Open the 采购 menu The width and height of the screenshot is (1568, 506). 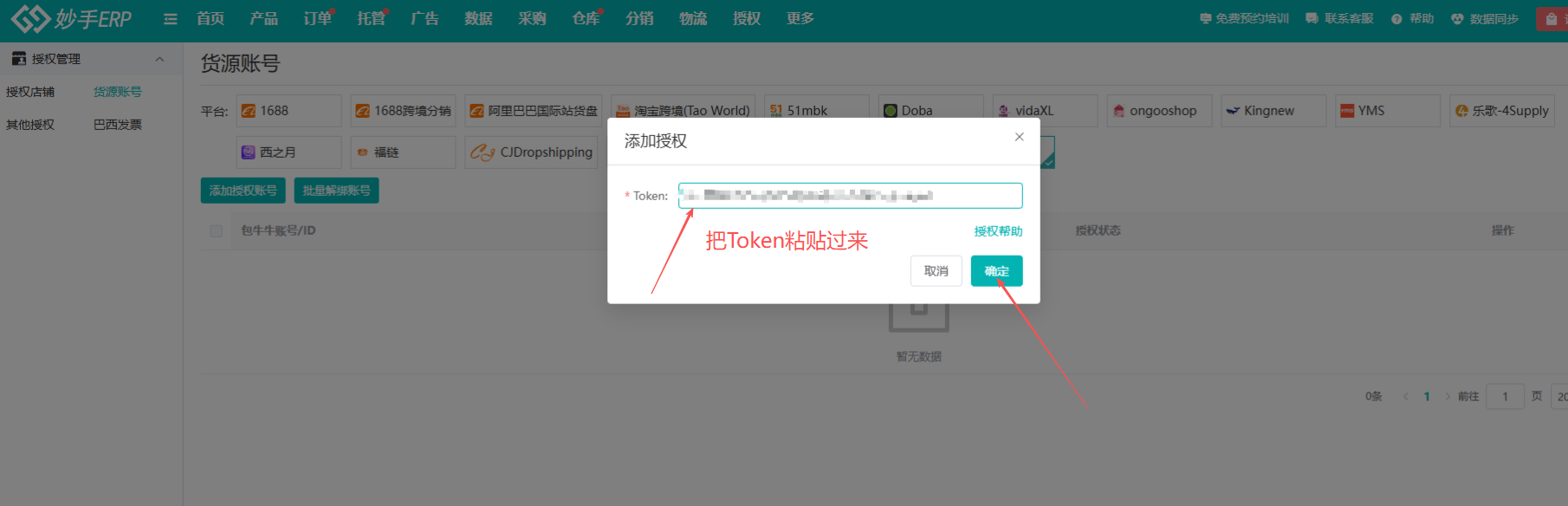click(x=532, y=18)
